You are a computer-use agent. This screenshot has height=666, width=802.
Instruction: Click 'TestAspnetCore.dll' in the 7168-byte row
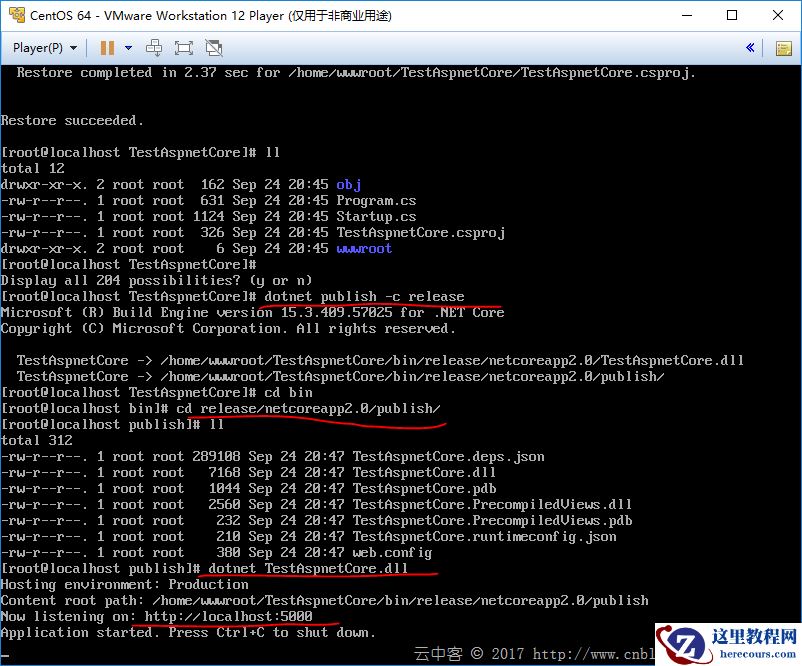[424, 472]
